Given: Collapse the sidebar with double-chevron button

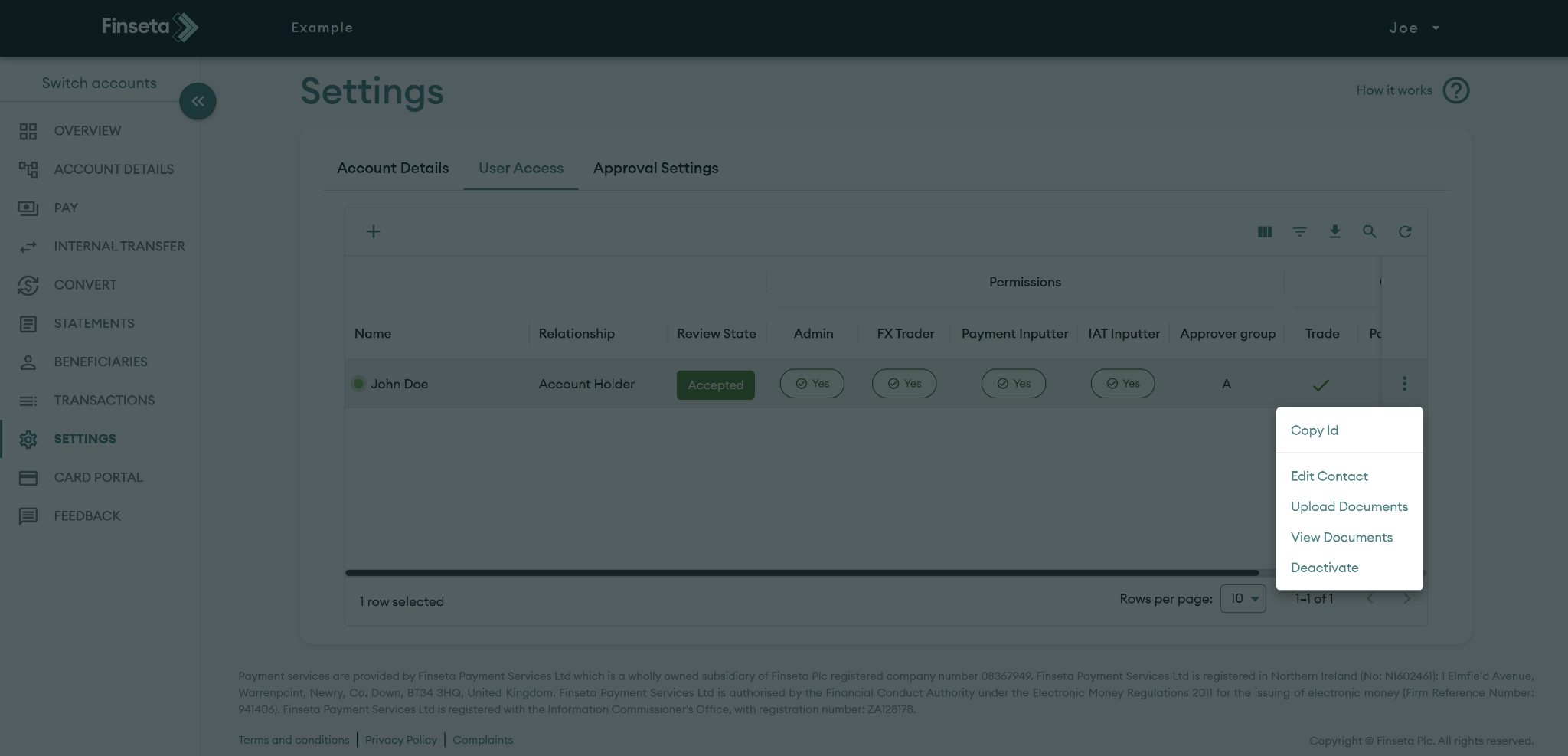Looking at the screenshot, I should [x=198, y=101].
